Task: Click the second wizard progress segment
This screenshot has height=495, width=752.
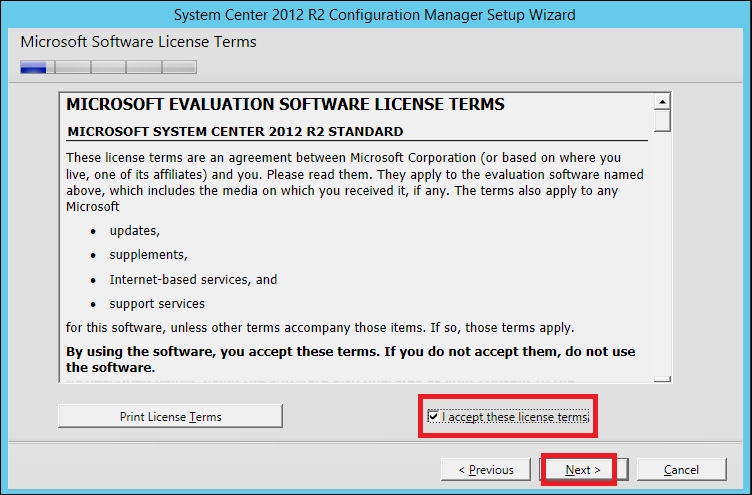Action: 73,67
